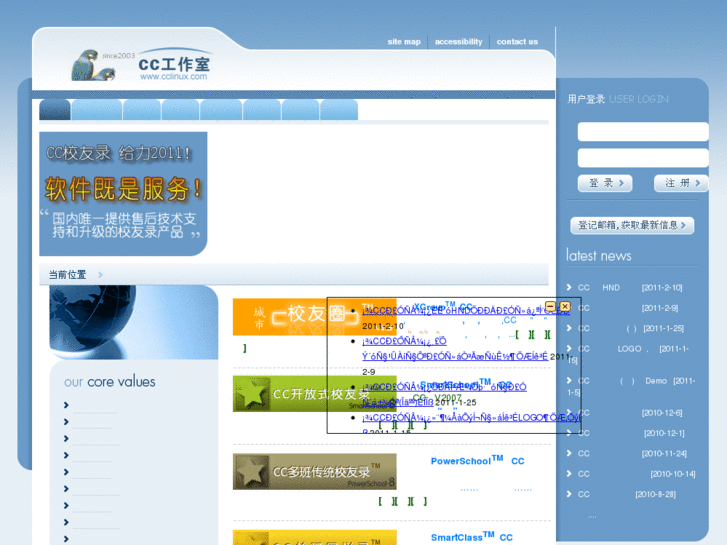Click the CC校友录 给力2011 promo banner
Viewport: 727px width, 545px height.
[123, 194]
